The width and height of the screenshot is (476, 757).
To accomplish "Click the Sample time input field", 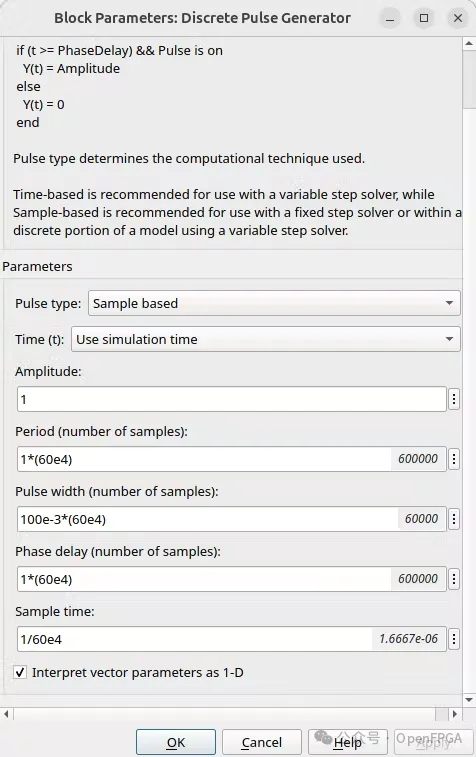I will 232,639.
